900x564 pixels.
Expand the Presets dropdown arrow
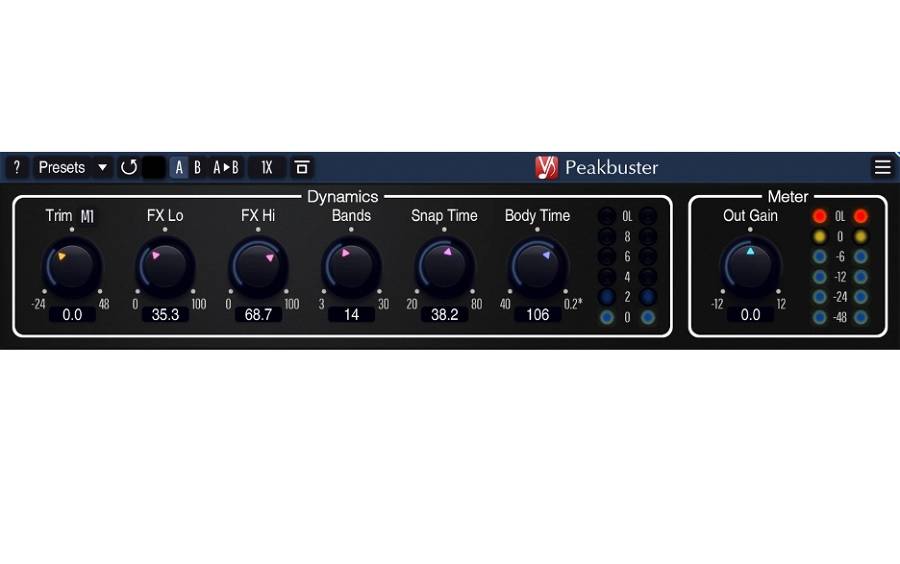click(x=102, y=167)
